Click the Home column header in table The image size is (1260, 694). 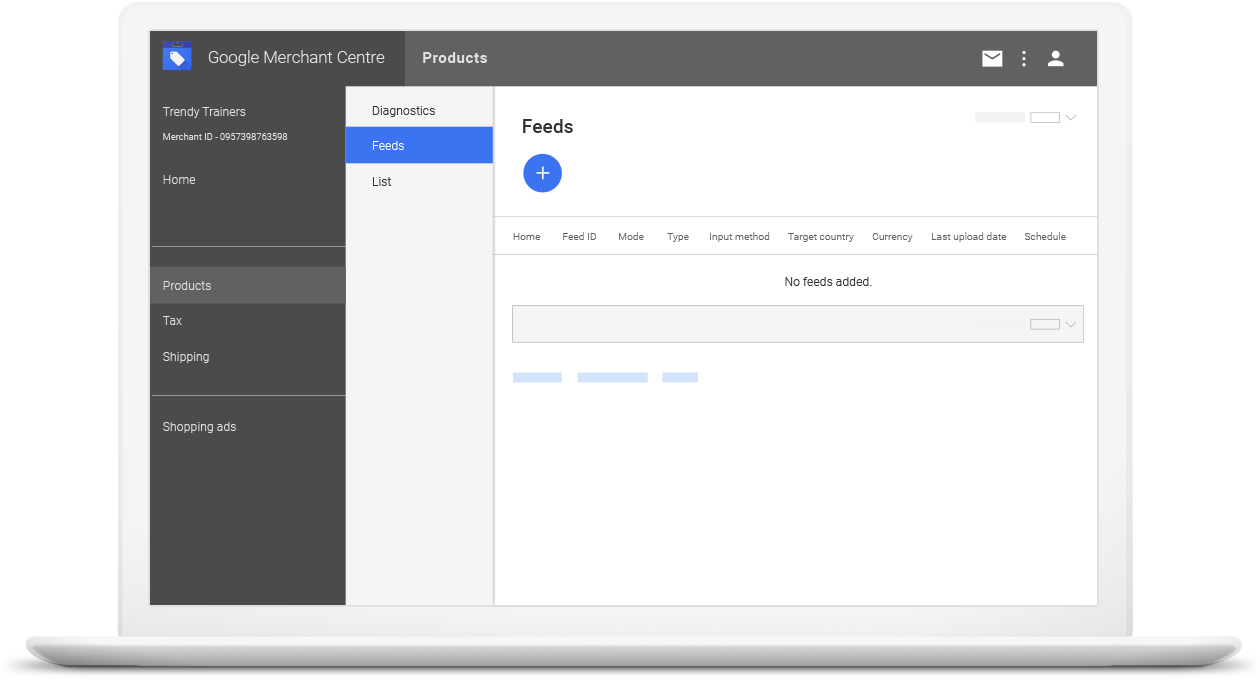click(526, 237)
